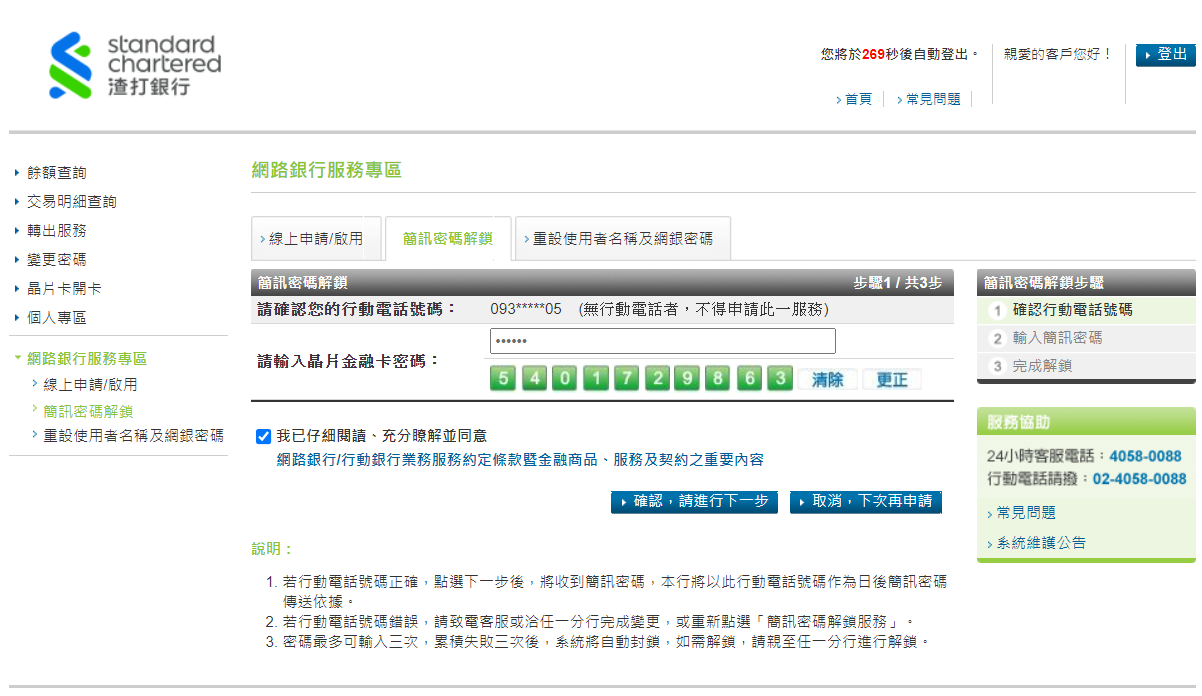Viewport: 1202px width, 696px height.
Task: Open 晶片卡開卡 in the sidebar
Action: (64, 289)
